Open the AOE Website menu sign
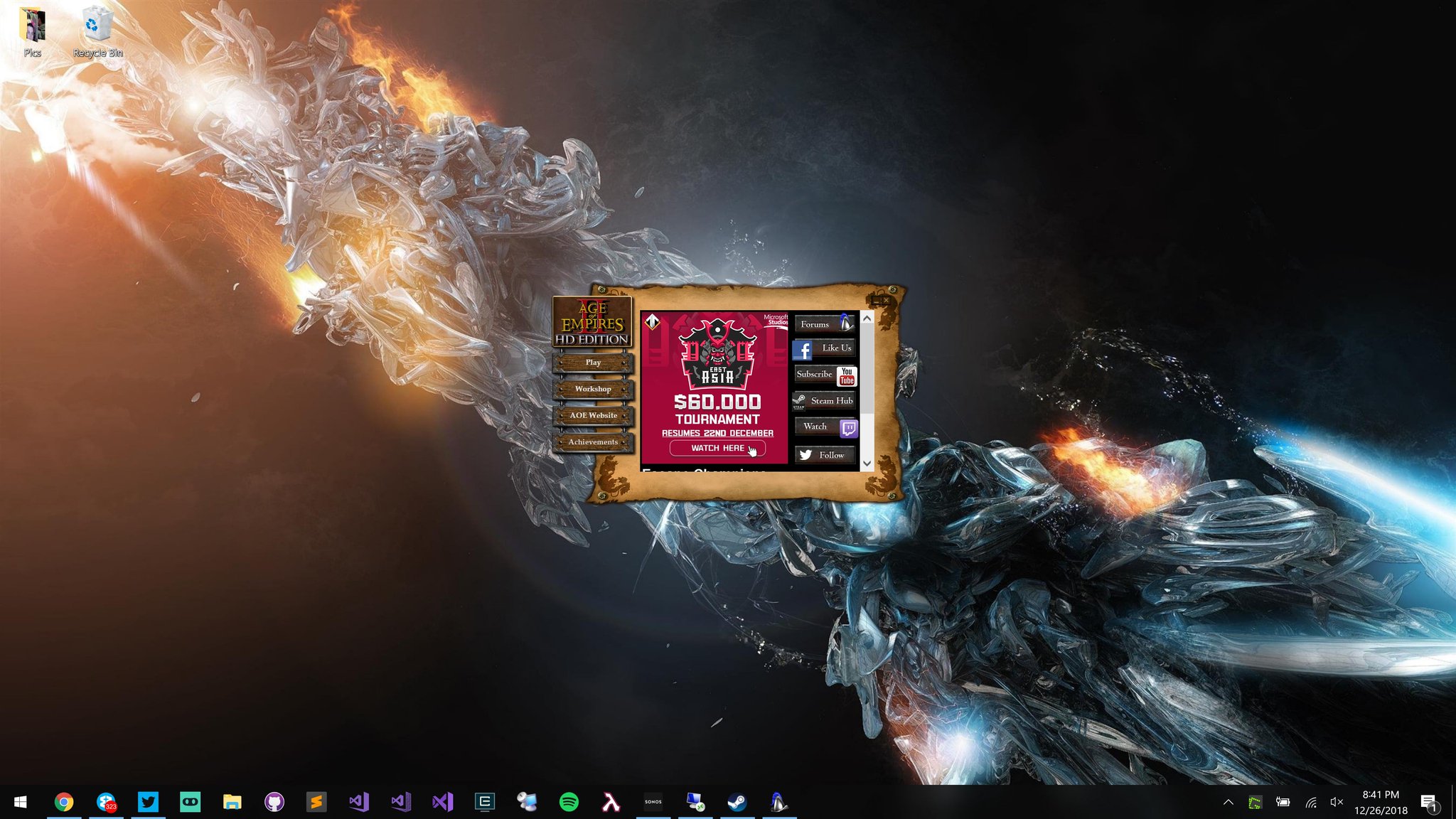 pyautogui.click(x=593, y=415)
